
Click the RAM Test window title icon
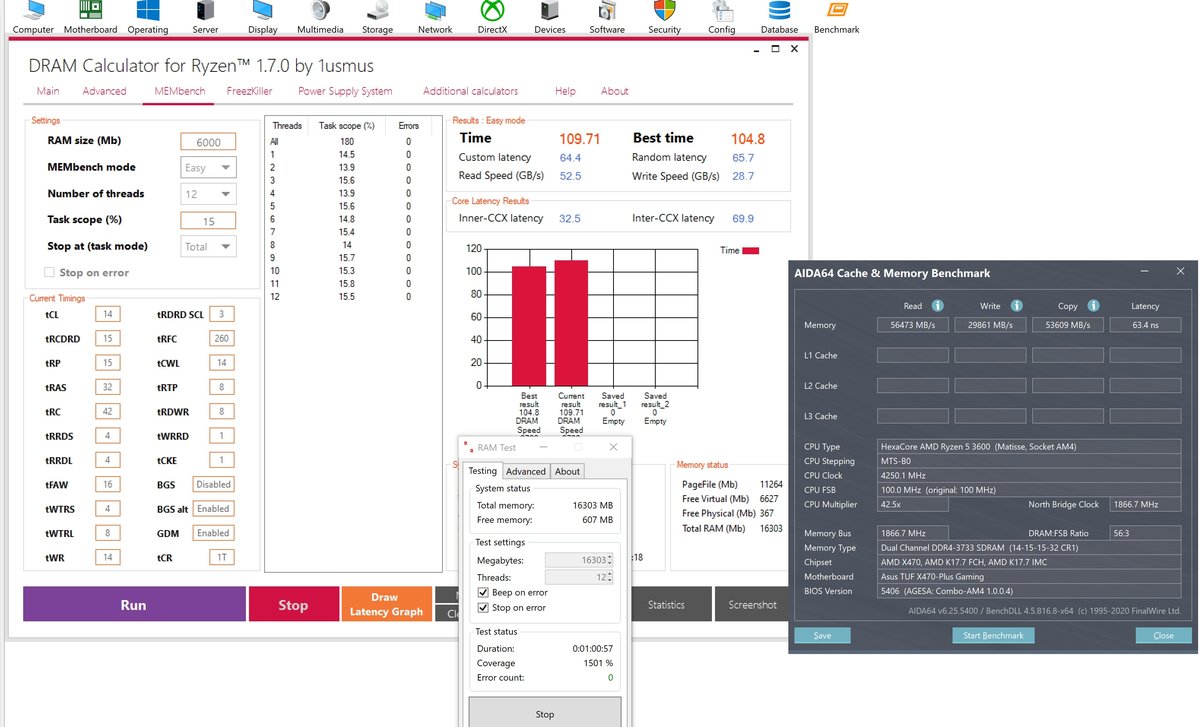(468, 447)
